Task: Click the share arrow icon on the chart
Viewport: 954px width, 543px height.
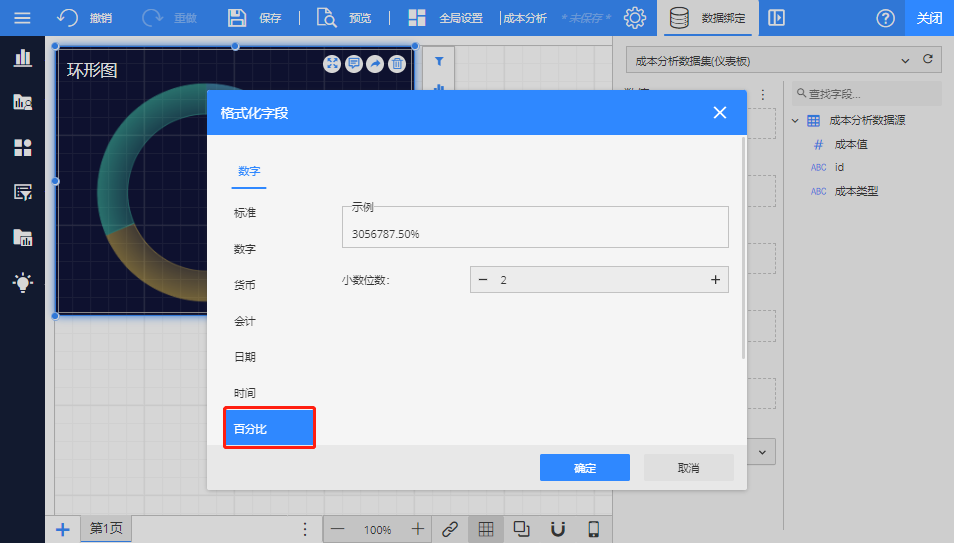Action: tap(375, 64)
